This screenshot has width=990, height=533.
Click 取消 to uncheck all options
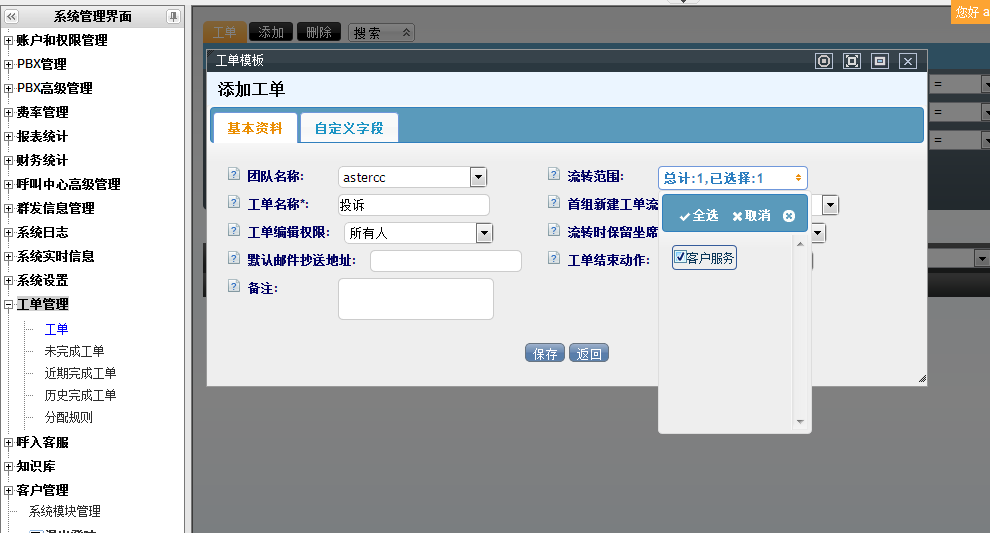point(751,216)
